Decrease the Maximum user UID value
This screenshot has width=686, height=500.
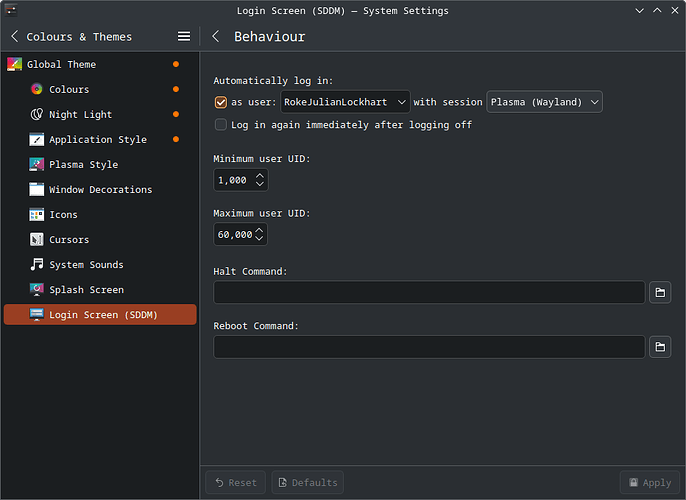[259, 239]
